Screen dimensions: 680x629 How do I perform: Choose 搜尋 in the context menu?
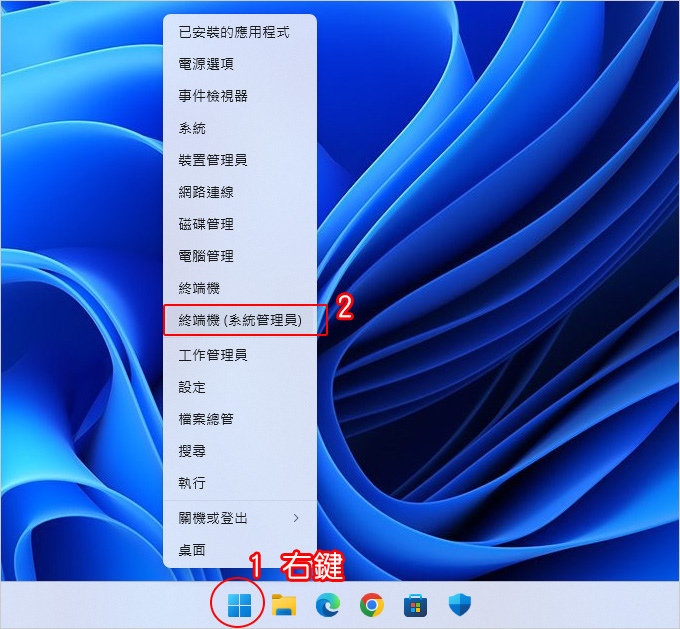click(240, 451)
